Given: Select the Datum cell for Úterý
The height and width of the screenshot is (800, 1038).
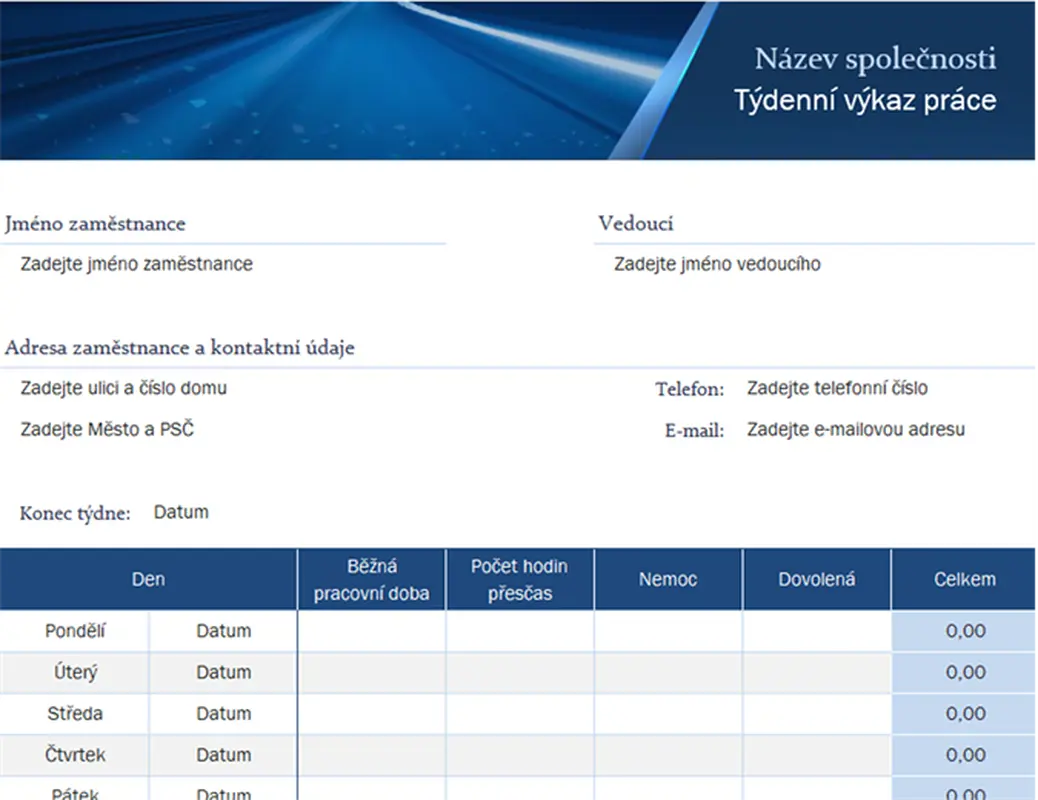Looking at the screenshot, I should (x=221, y=672).
